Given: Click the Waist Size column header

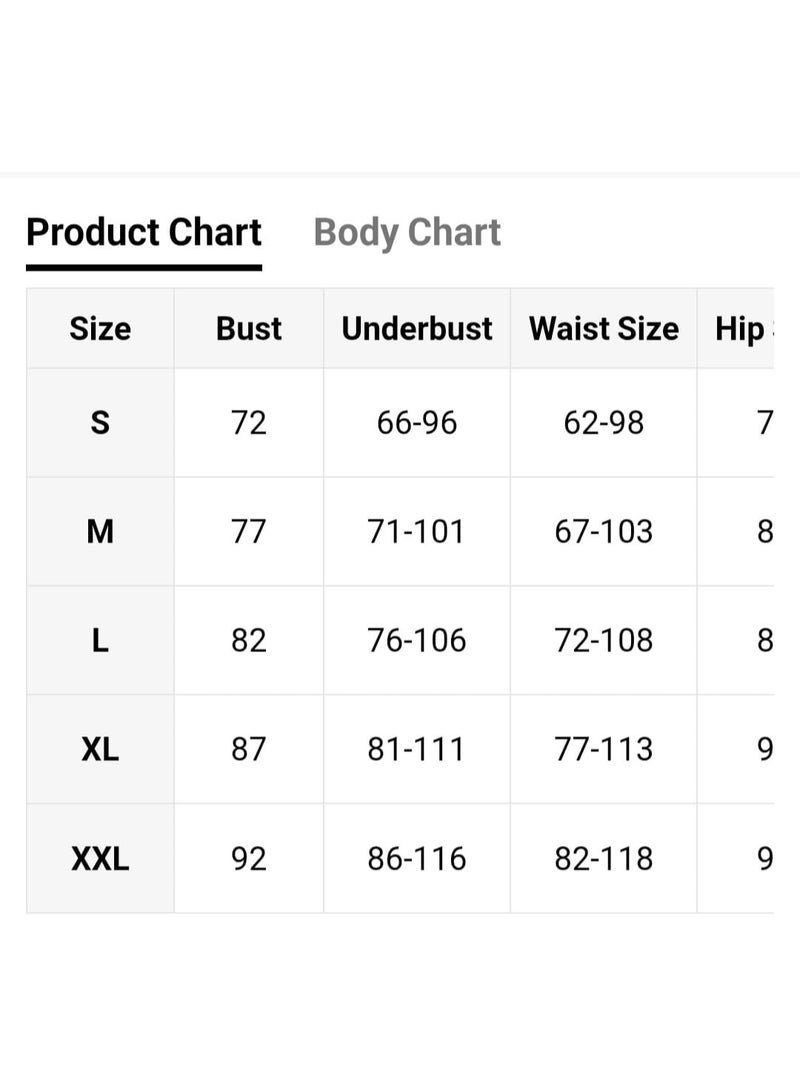Looking at the screenshot, I should [x=603, y=328].
